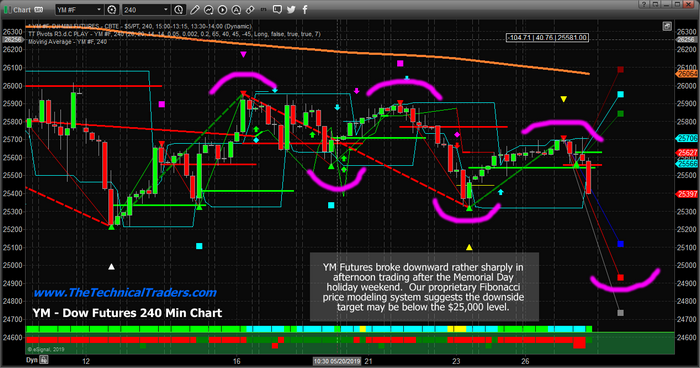Image resolution: width=700 pixels, height=368 pixels.
Task: Toggle the Dyn scaling lock icon
Action: click(x=44, y=360)
